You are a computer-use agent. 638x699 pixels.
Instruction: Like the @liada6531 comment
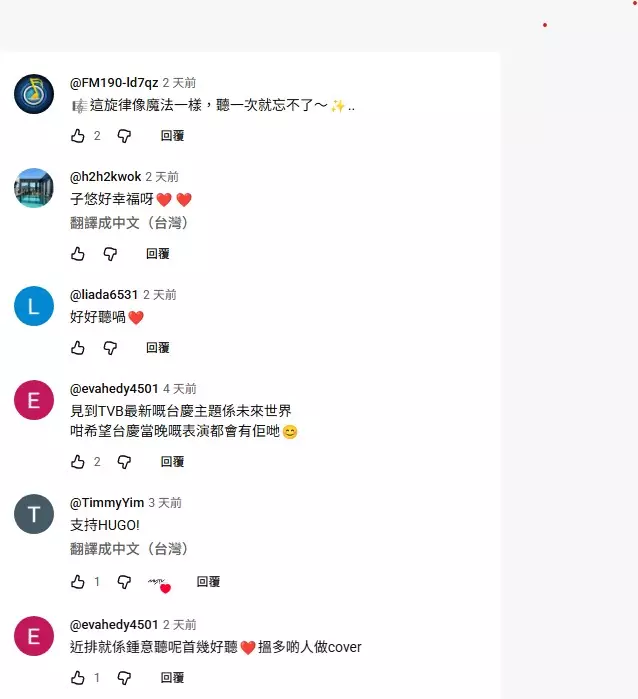pyautogui.click(x=78, y=348)
